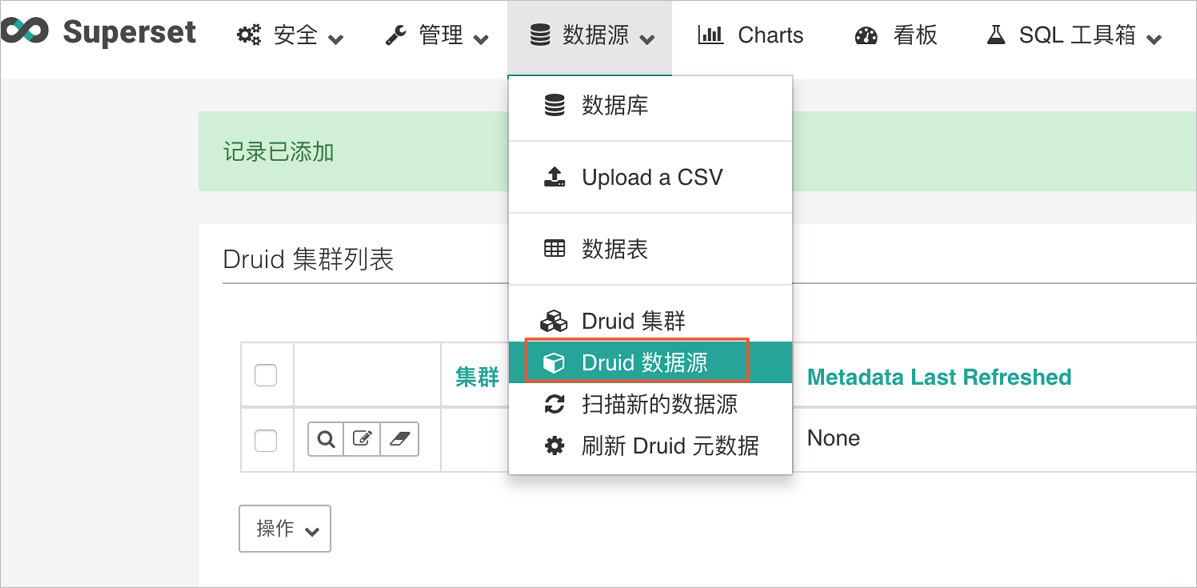
Task: Click the magnifier show-record icon
Action: click(x=326, y=439)
